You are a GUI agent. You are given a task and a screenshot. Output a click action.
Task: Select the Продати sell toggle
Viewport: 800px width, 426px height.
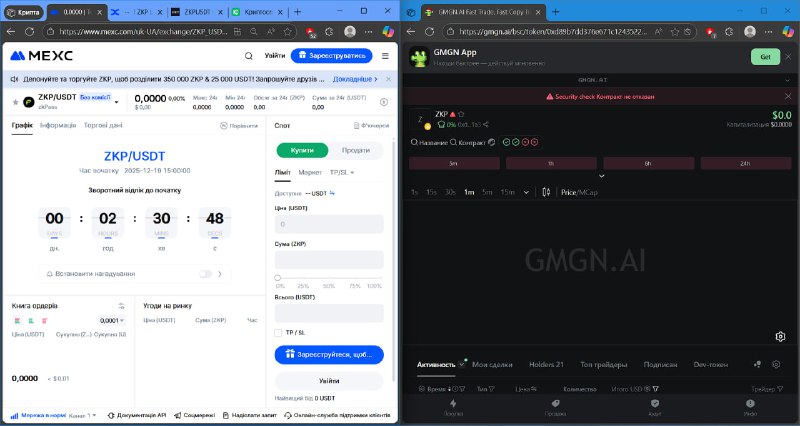[356, 151]
